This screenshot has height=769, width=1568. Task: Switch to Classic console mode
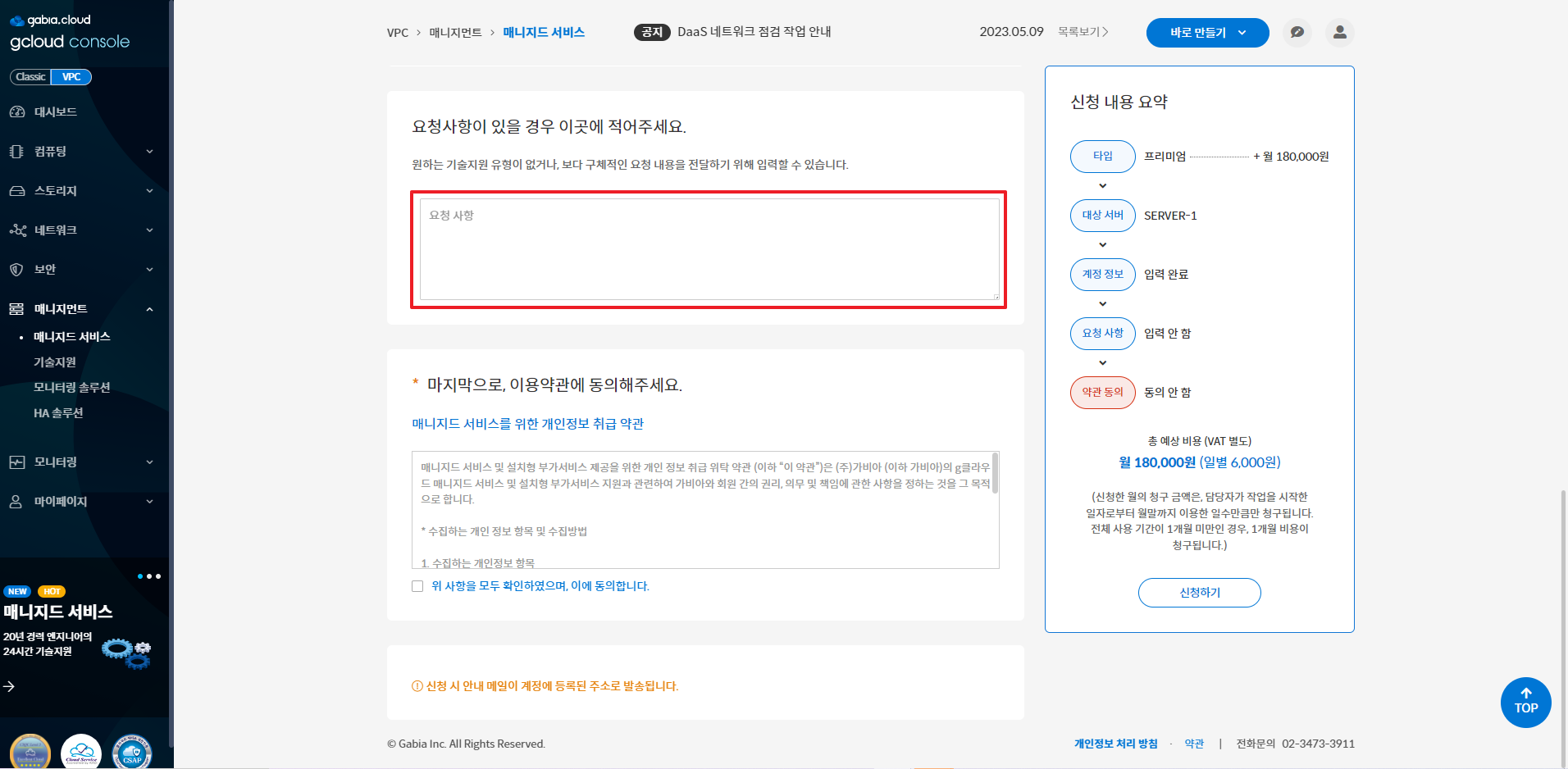pyautogui.click(x=30, y=77)
